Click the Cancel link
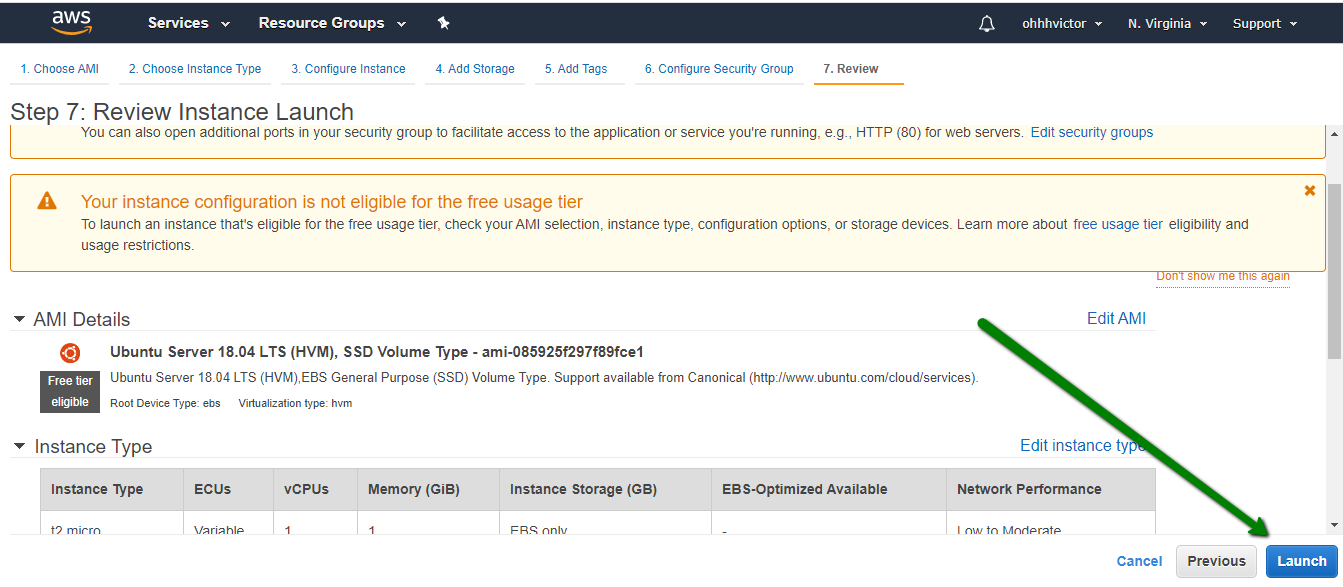This screenshot has height=587, width=1343. (1139, 561)
